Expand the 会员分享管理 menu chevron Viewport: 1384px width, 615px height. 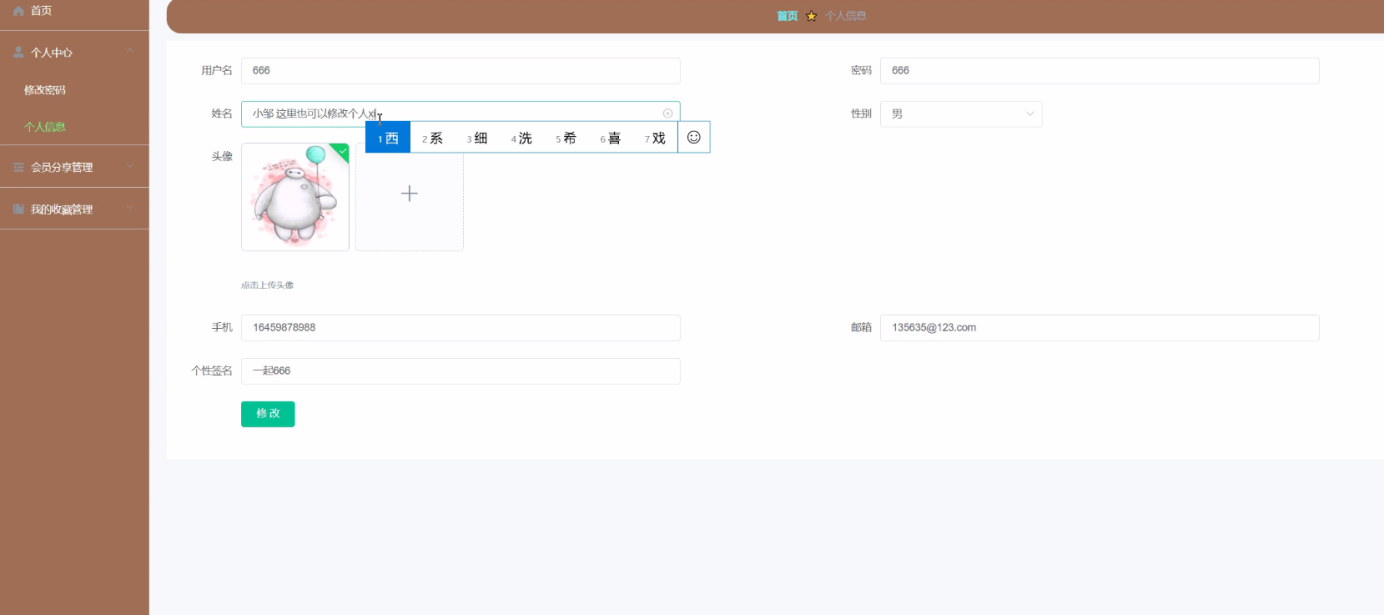pos(130,167)
